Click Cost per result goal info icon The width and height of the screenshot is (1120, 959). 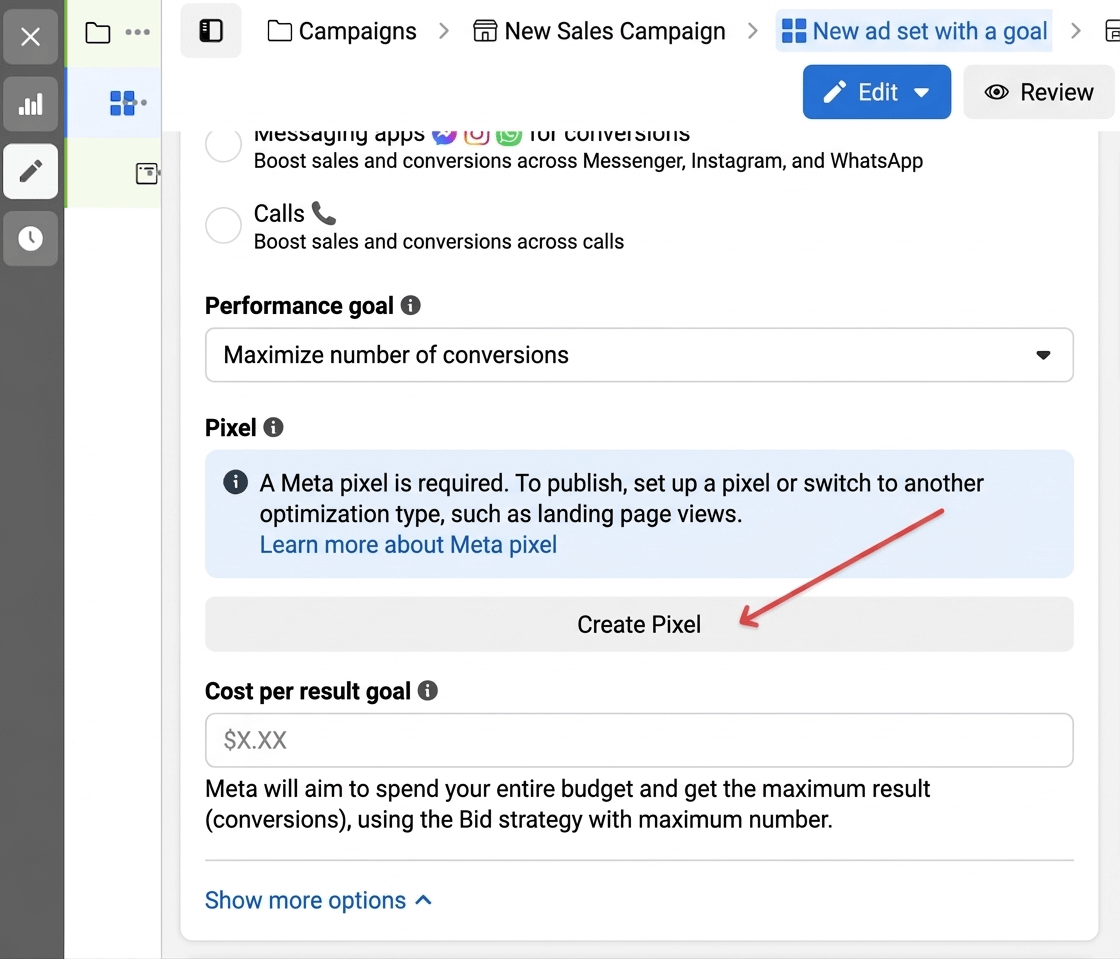tap(428, 691)
